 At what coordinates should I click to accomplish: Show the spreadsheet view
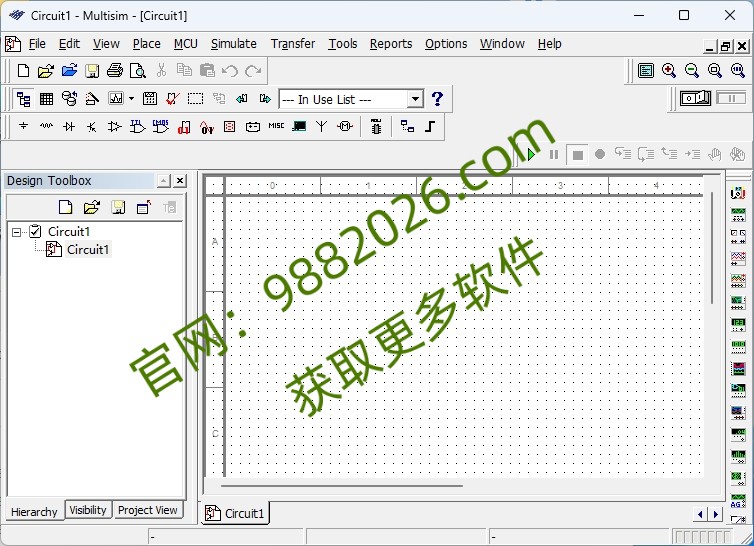[46, 99]
